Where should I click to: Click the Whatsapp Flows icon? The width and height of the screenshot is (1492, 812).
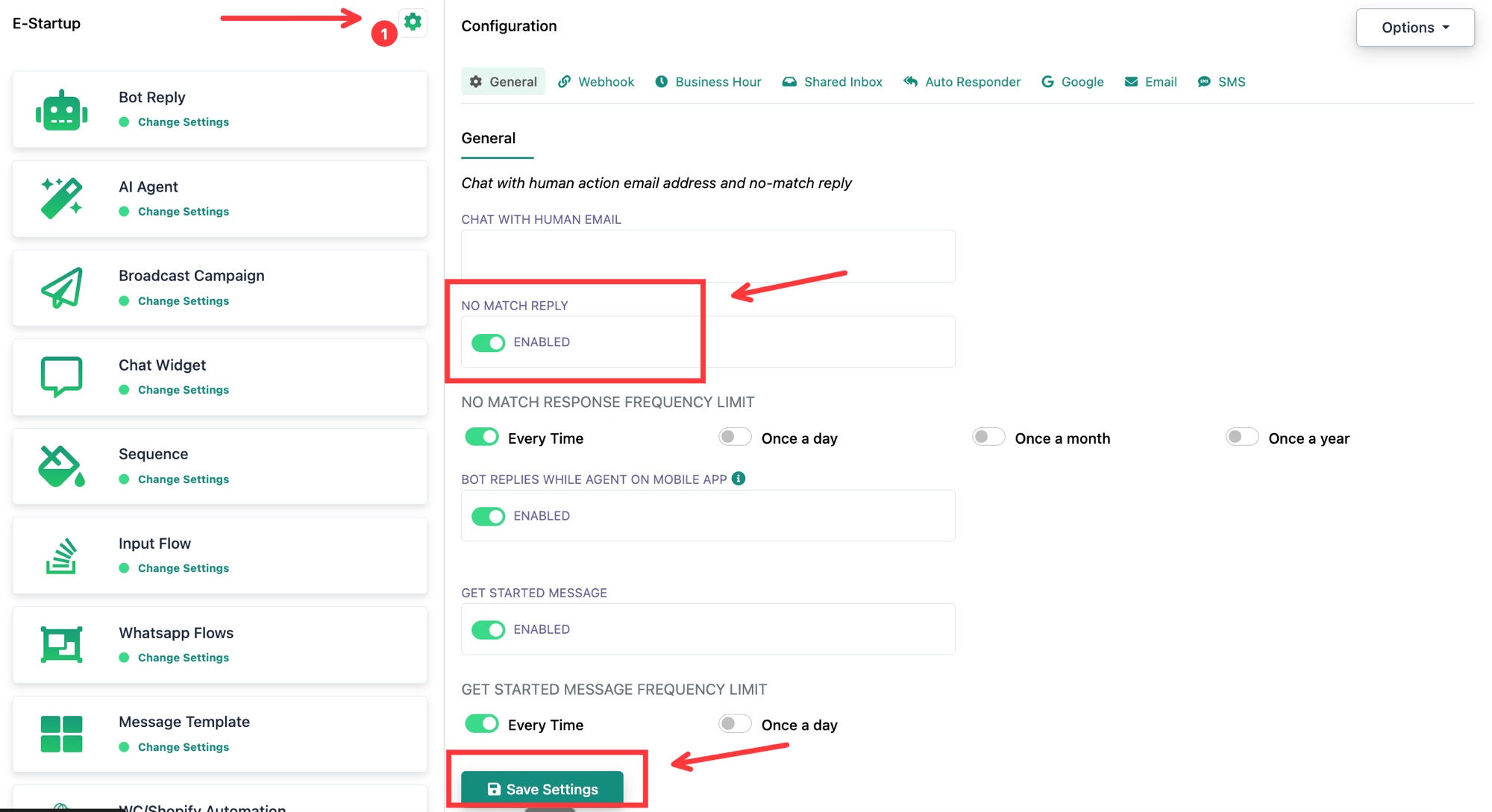click(x=61, y=644)
